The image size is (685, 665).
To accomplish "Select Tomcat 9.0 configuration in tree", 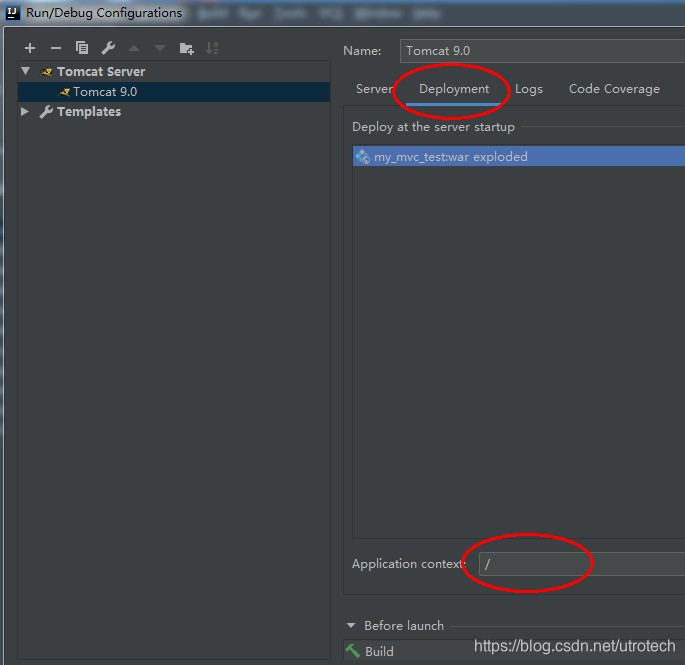I will click(x=174, y=92).
